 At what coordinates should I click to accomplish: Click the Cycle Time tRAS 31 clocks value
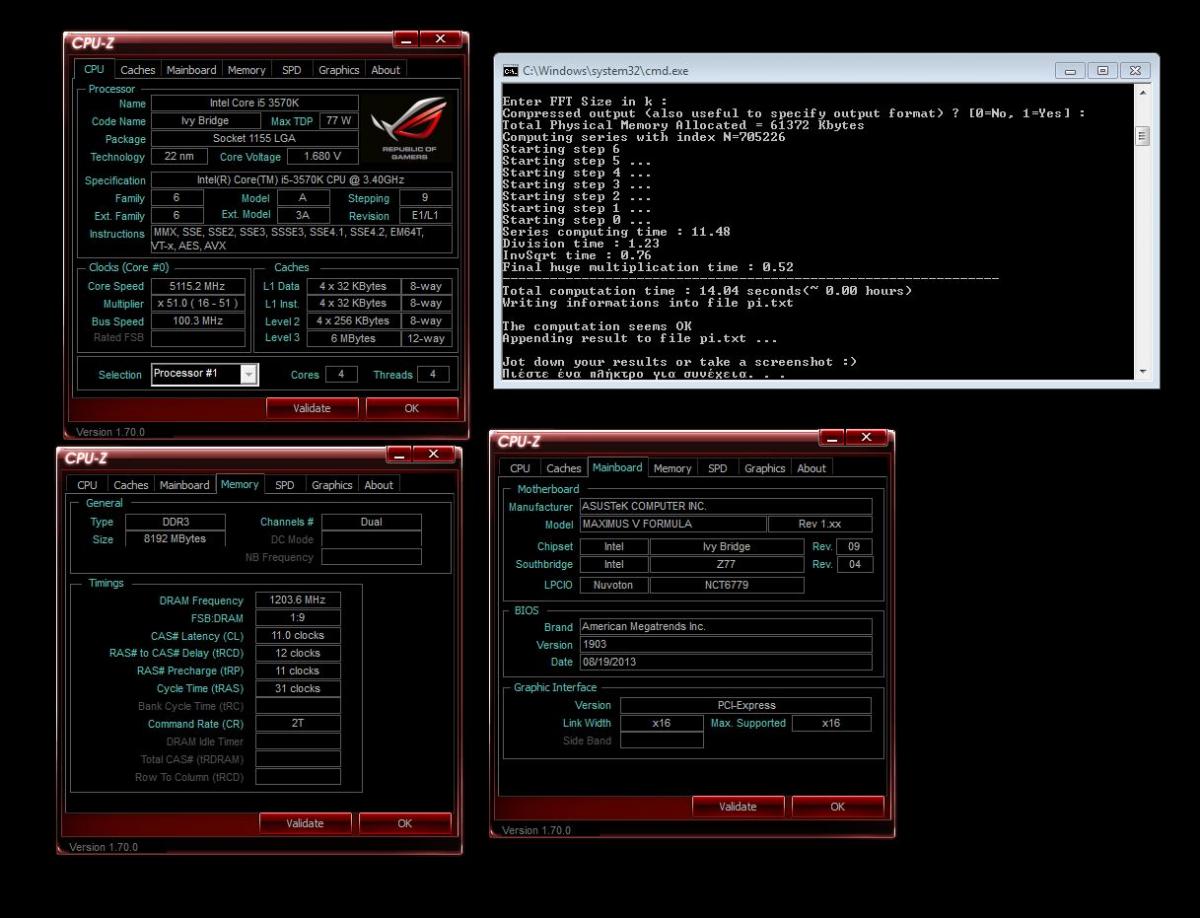click(x=298, y=688)
